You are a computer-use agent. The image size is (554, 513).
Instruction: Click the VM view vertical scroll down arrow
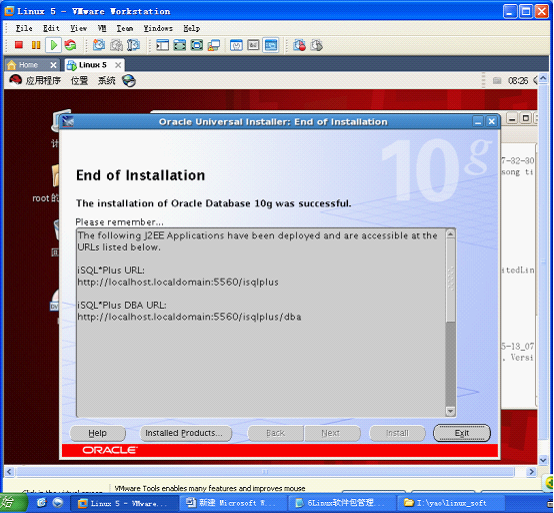(543, 460)
